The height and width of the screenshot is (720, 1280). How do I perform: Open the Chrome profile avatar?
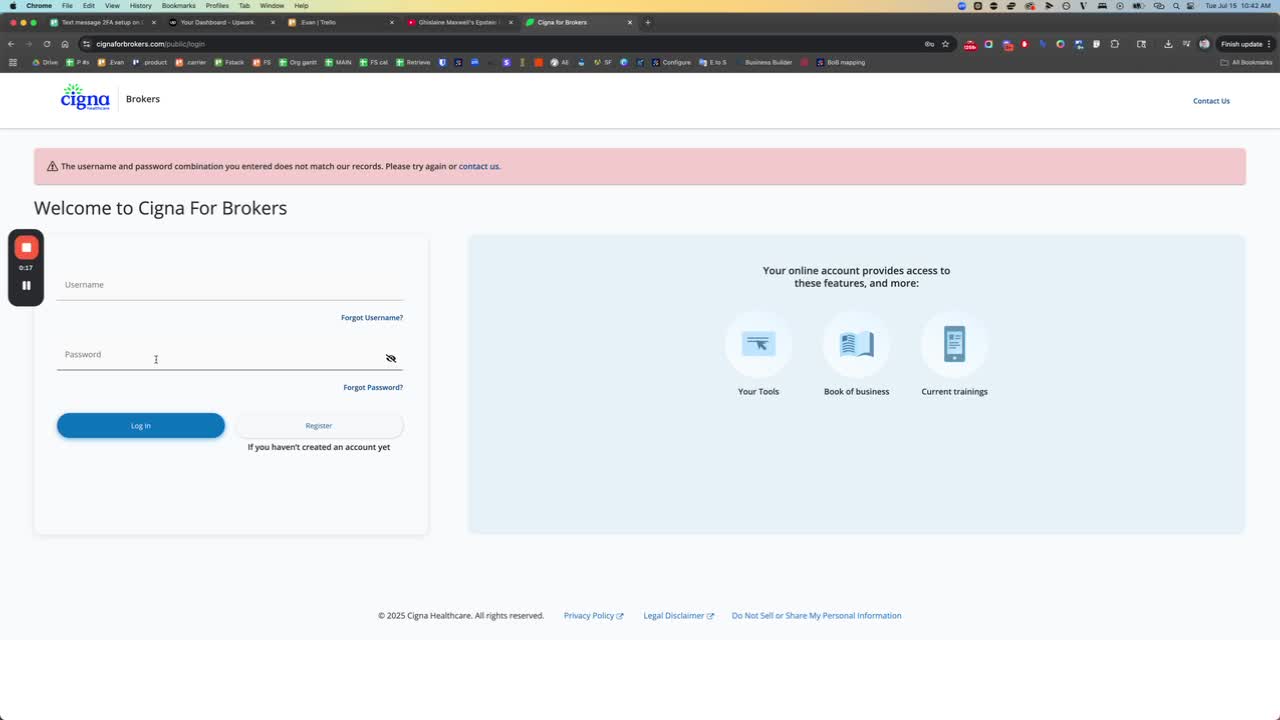click(1204, 44)
